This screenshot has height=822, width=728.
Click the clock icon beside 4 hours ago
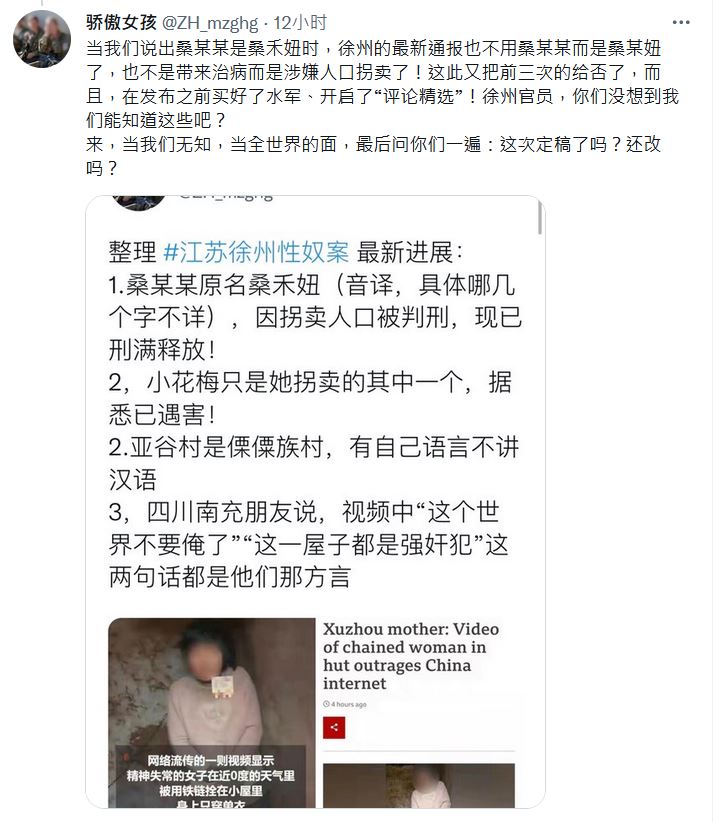click(326, 704)
